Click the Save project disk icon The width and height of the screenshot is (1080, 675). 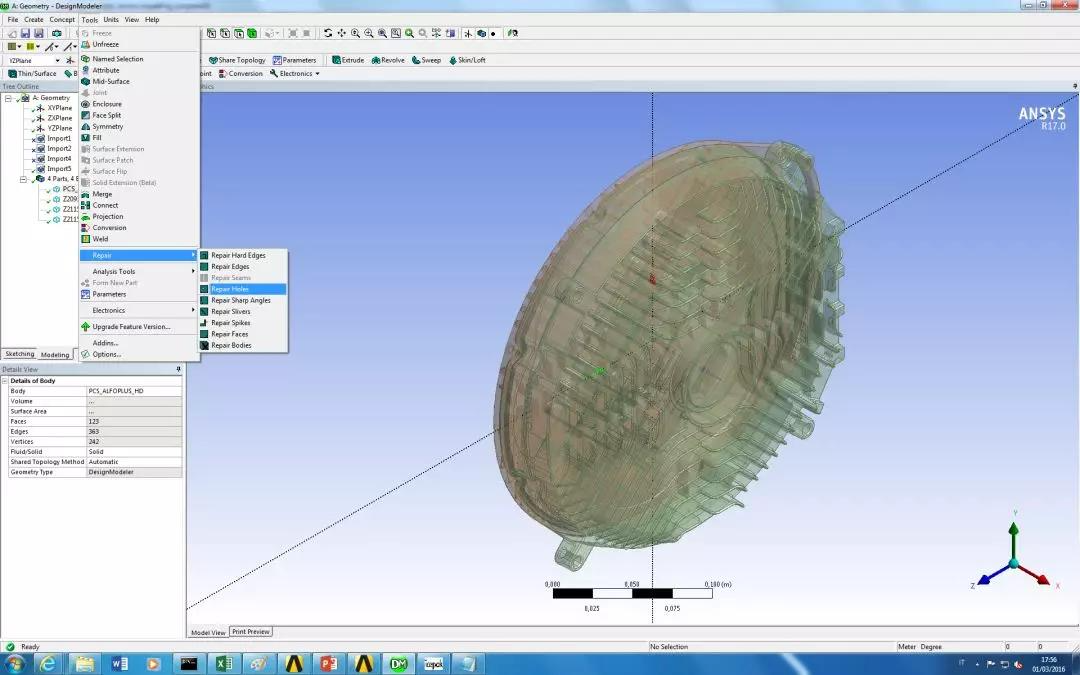25,33
